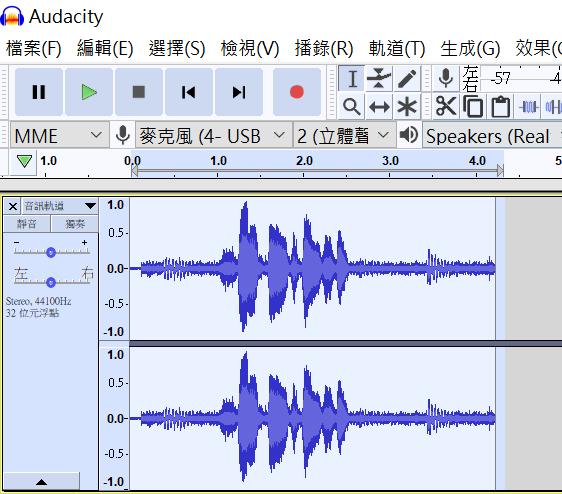The height and width of the screenshot is (494, 562).
Task: Select the Multi-tool asterisk icon
Action: click(x=406, y=106)
